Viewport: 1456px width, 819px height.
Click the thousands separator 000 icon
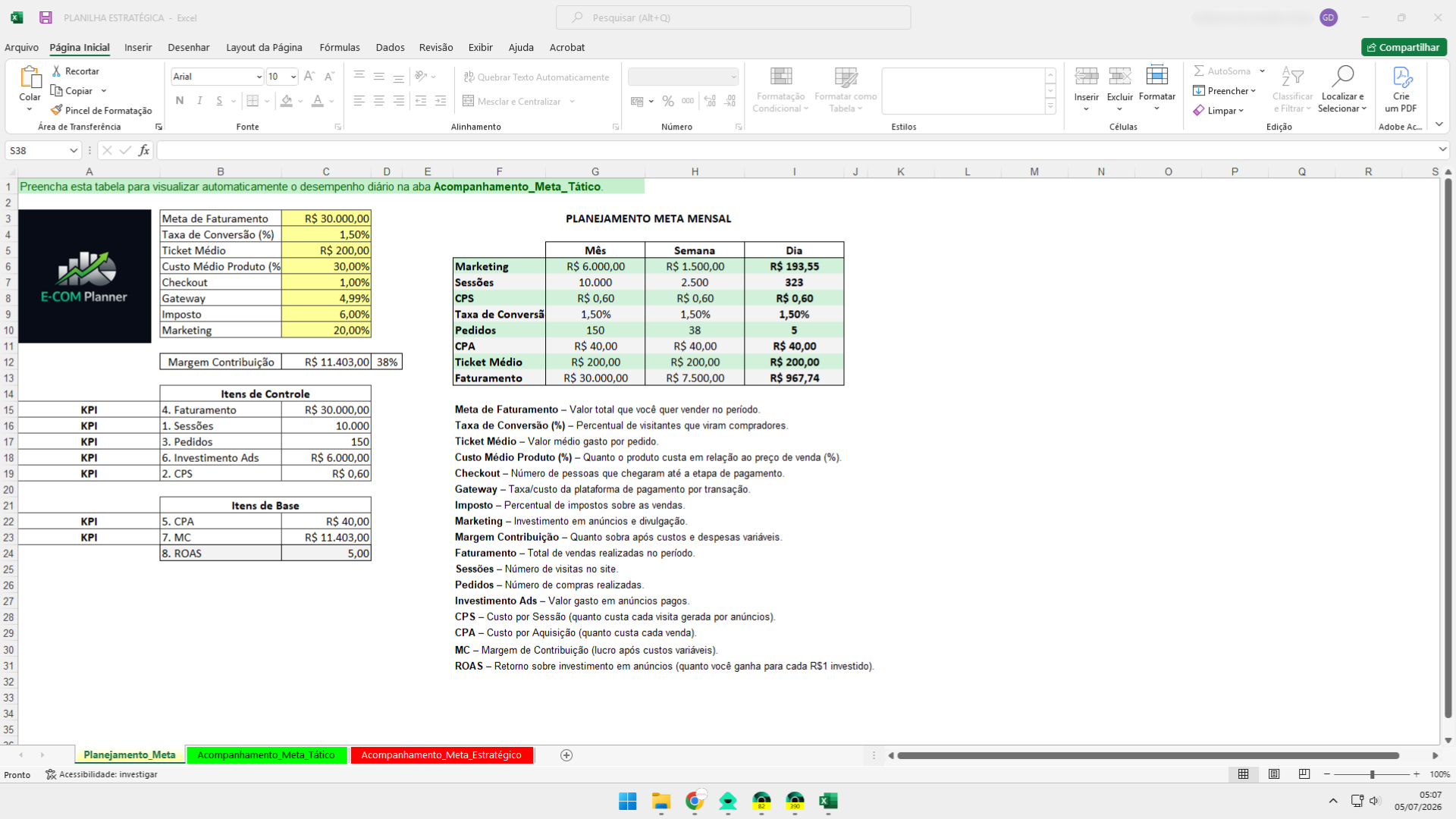tap(688, 101)
